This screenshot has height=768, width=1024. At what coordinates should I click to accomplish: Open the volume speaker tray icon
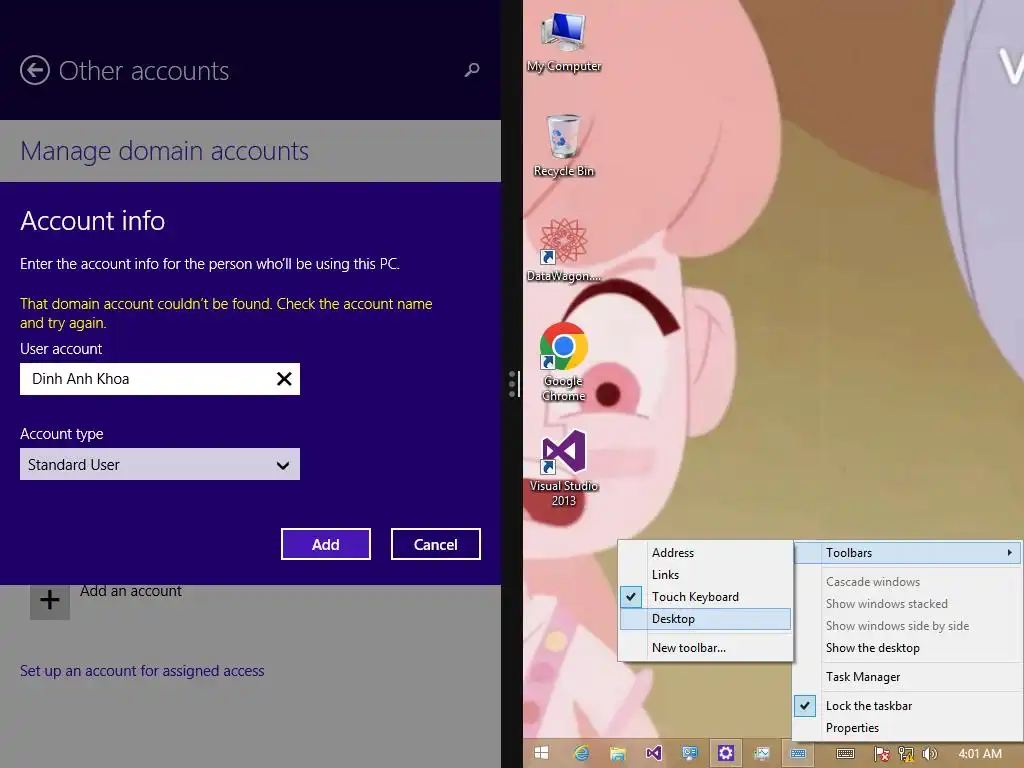[929, 754]
